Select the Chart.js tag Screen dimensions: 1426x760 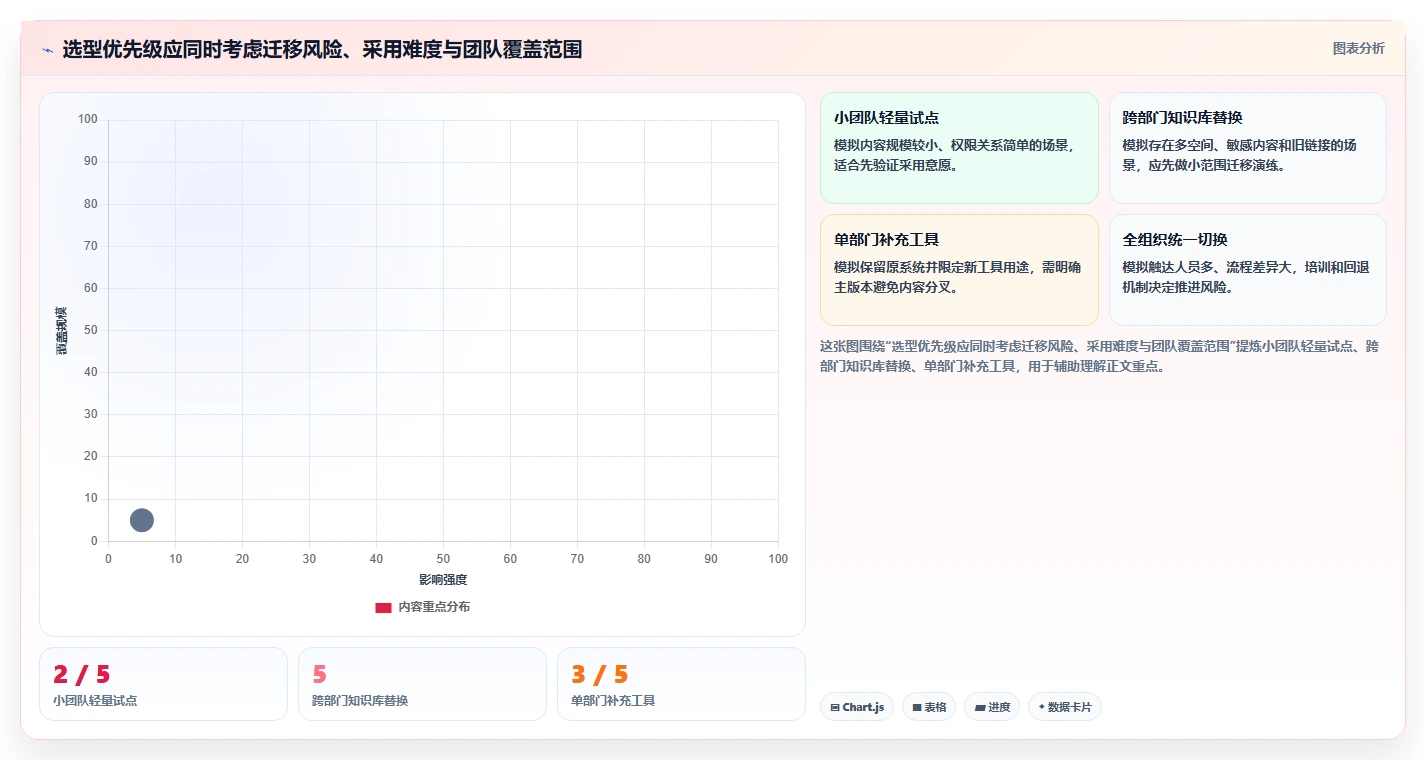[x=857, y=707]
